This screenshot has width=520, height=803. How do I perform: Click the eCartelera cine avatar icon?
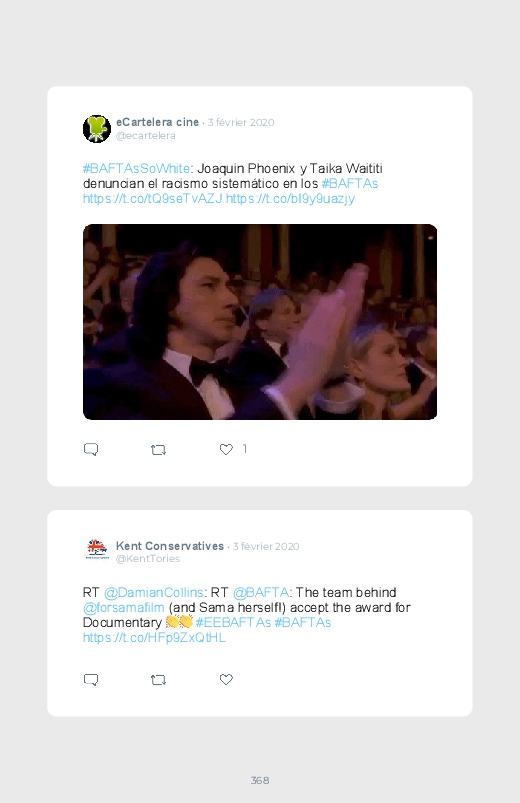(97, 129)
